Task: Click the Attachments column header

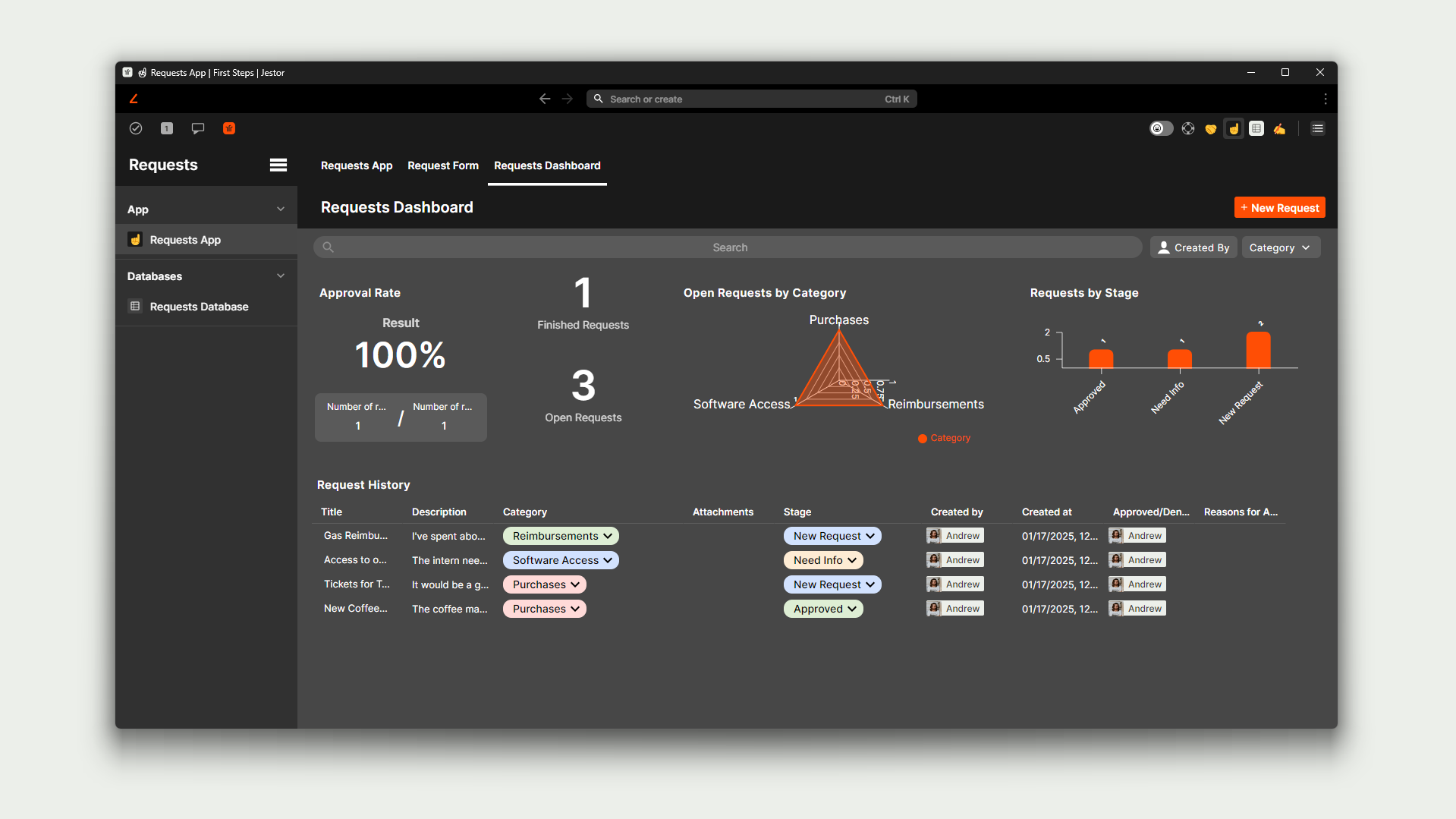Action: coord(723,512)
